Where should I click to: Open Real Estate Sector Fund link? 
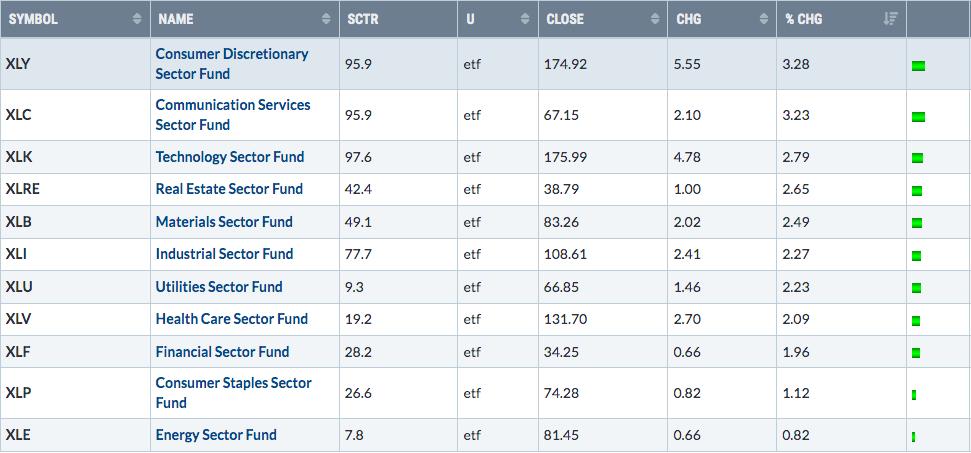pyautogui.click(x=229, y=189)
